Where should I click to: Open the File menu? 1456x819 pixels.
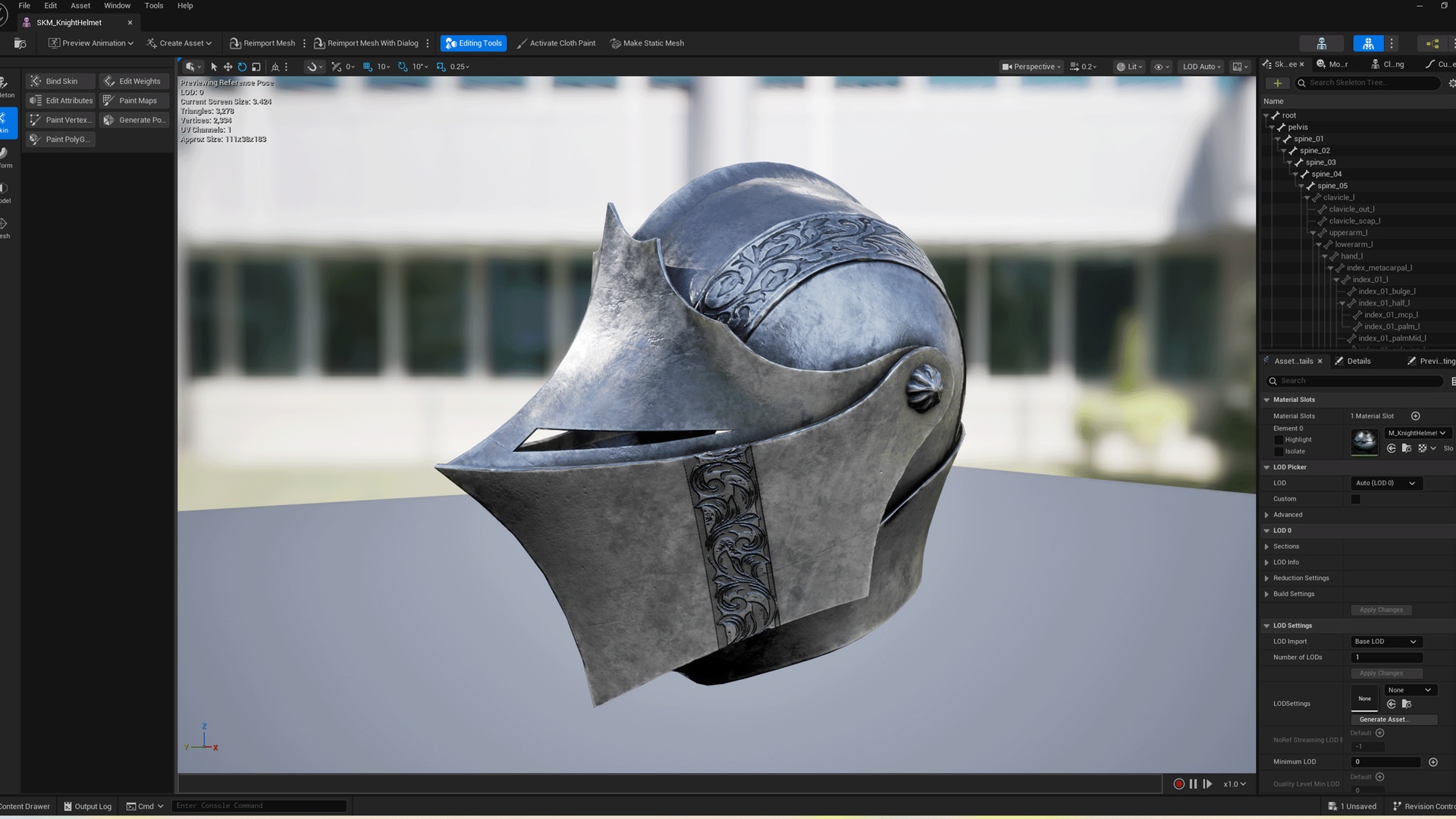[24, 5]
